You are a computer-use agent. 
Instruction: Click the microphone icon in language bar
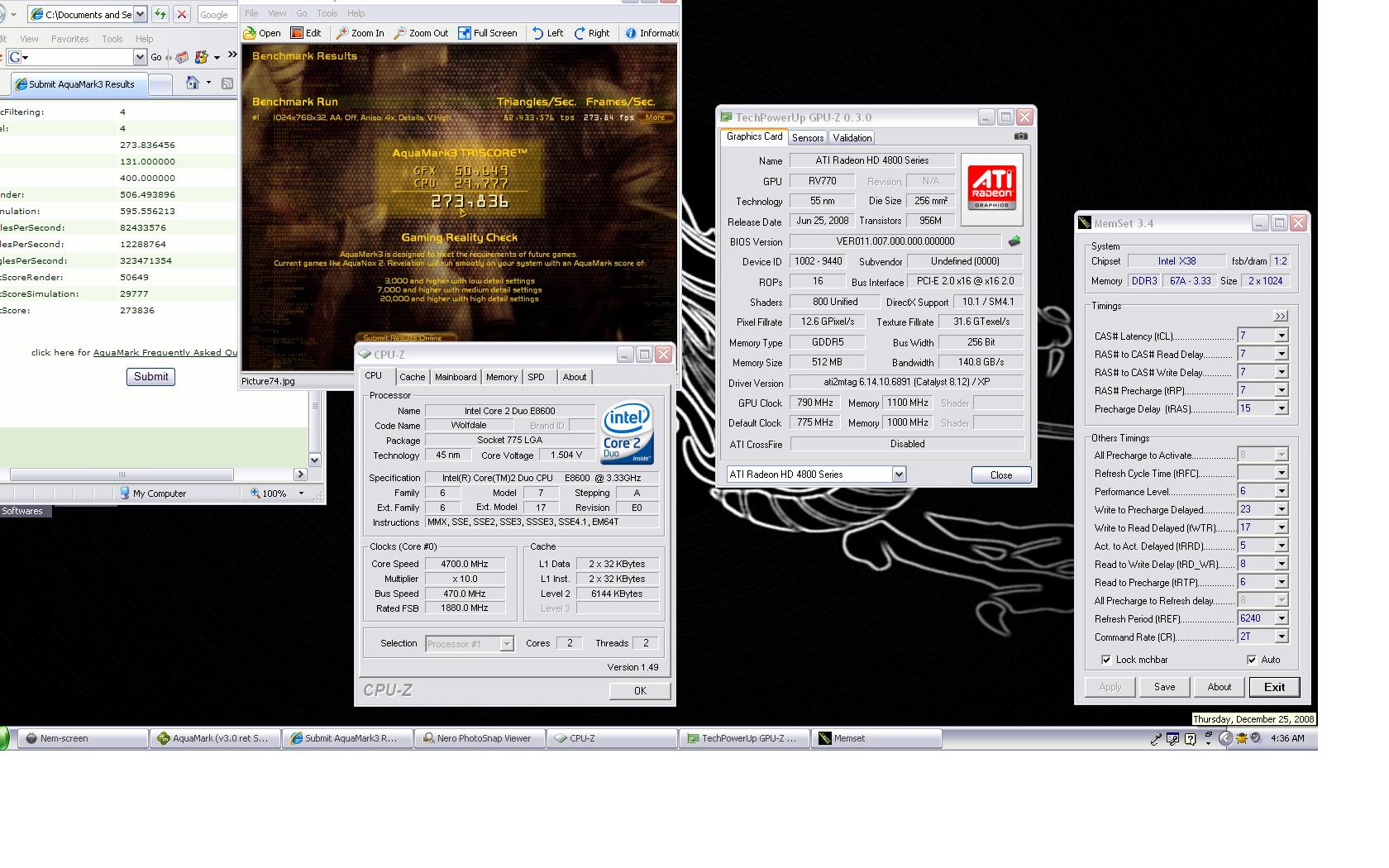coord(1156,739)
